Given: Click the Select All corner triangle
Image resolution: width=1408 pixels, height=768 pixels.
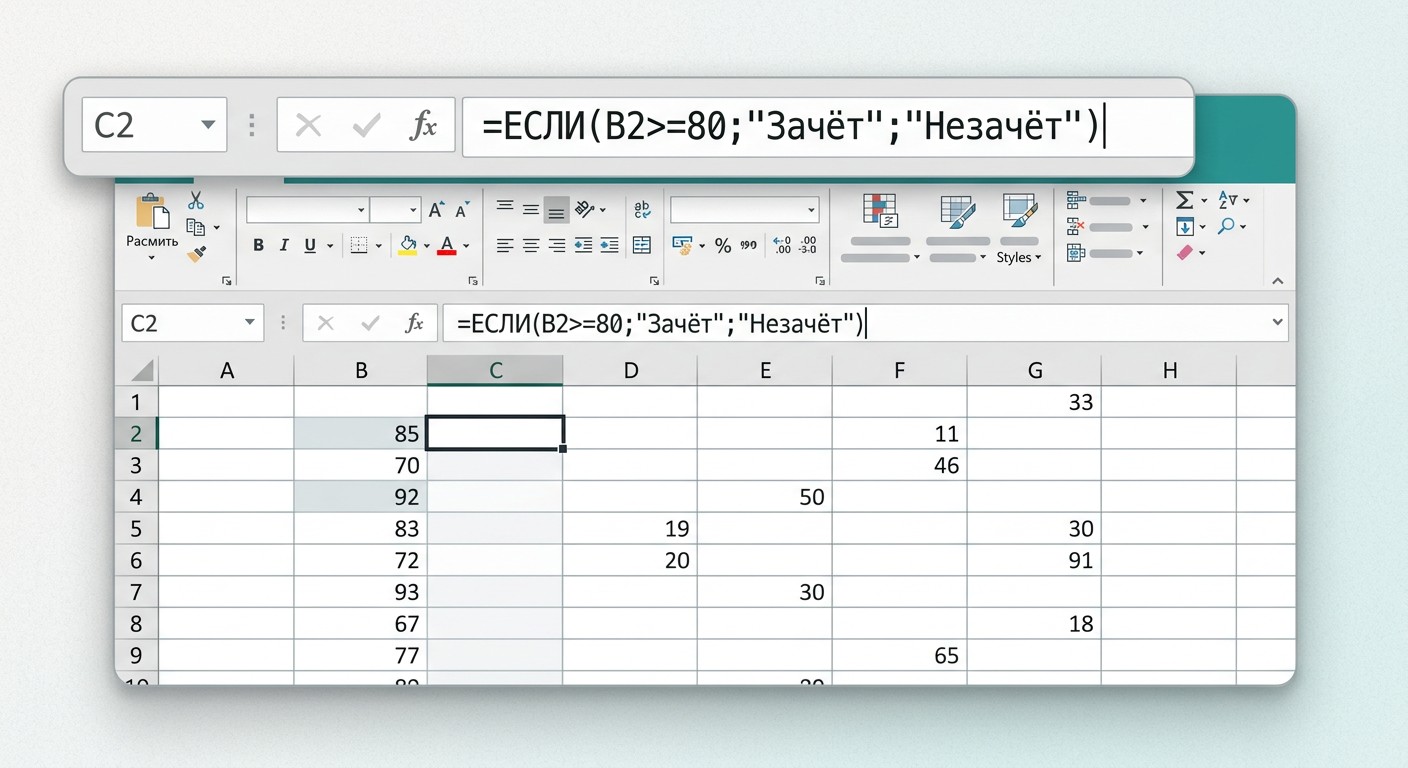Looking at the screenshot, I should (141, 371).
